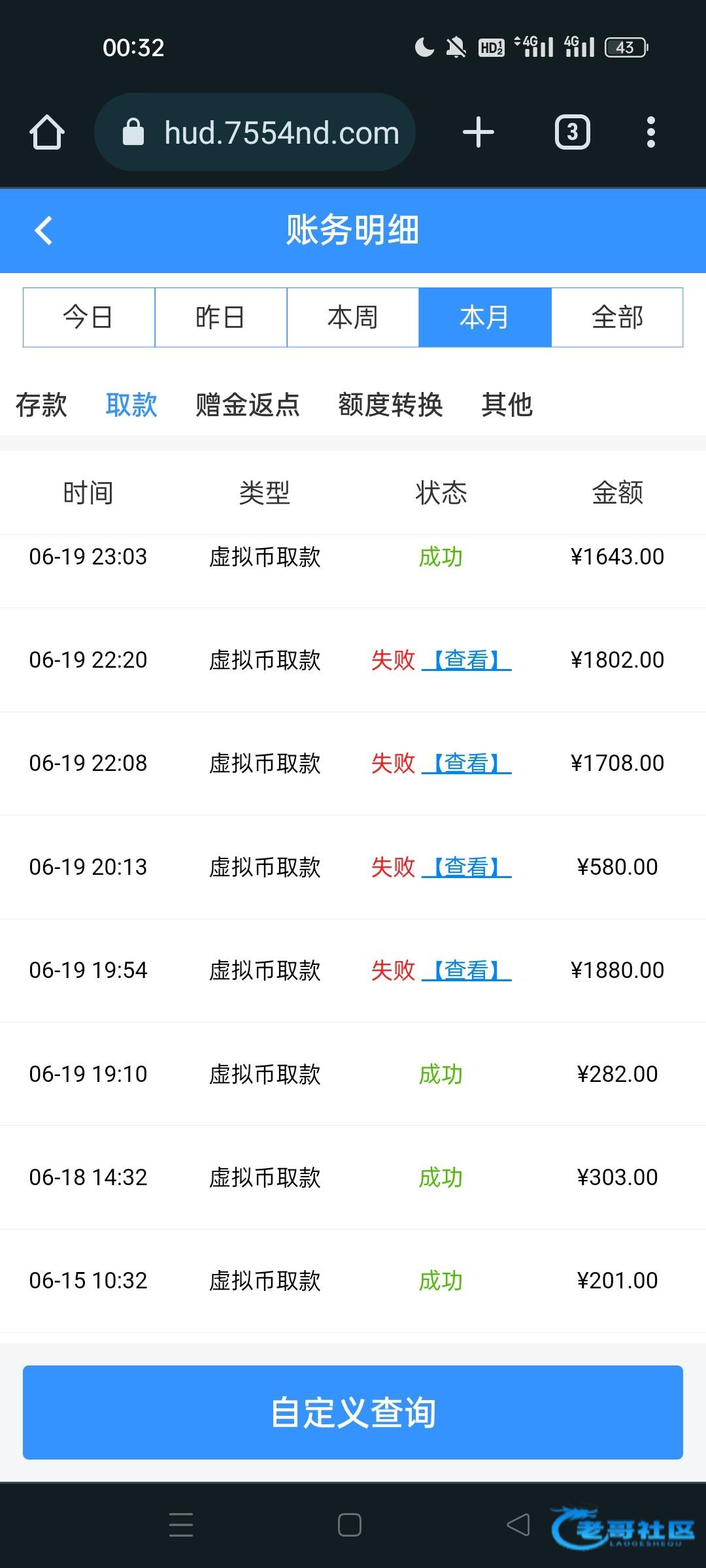View failure details for ¥1802.00 withdrawal
The height and width of the screenshot is (1568, 706).
[467, 660]
